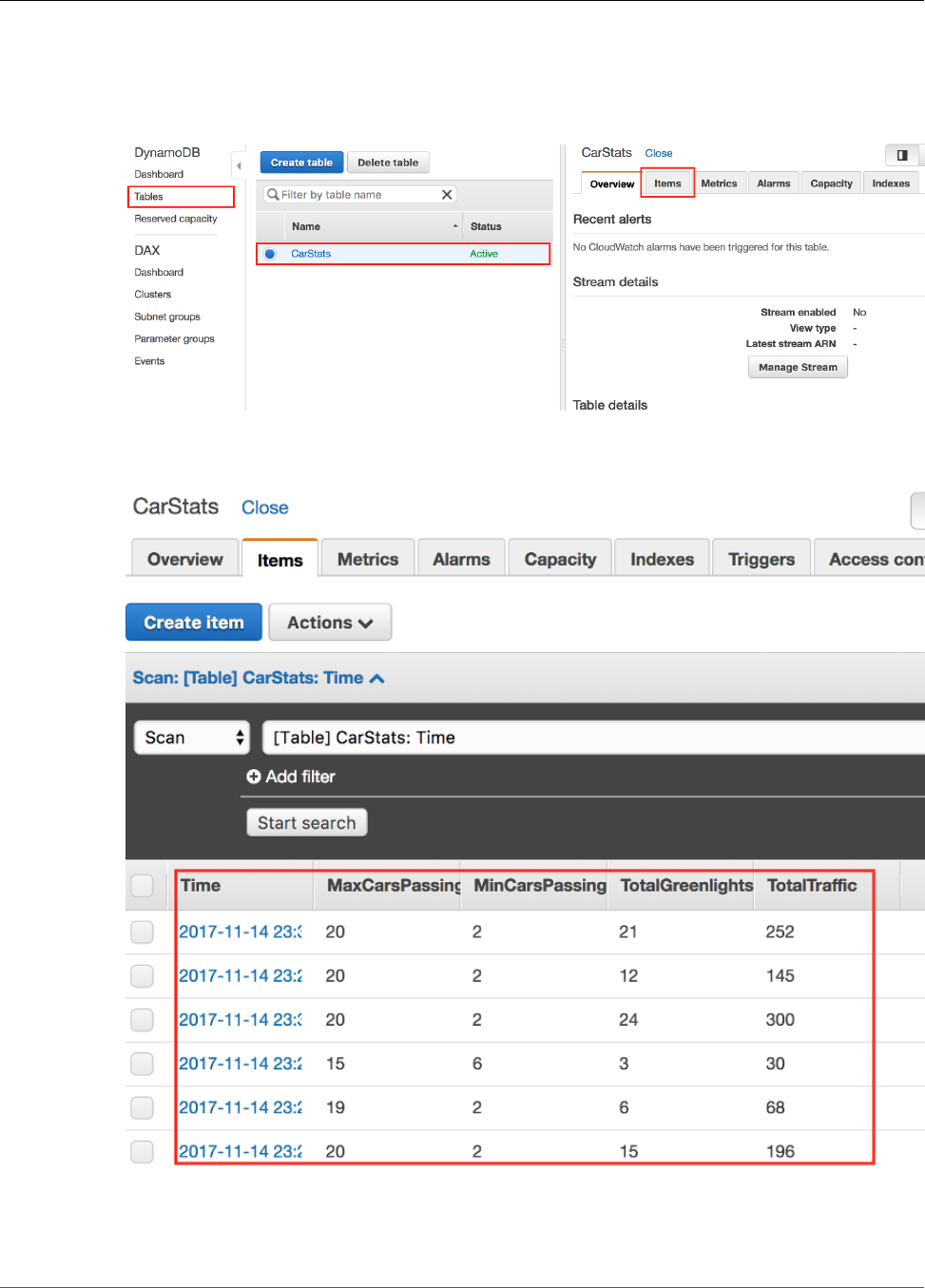Collapse the Scan: [Table] CarStats section
The height and width of the screenshot is (1288, 925).
(259, 678)
